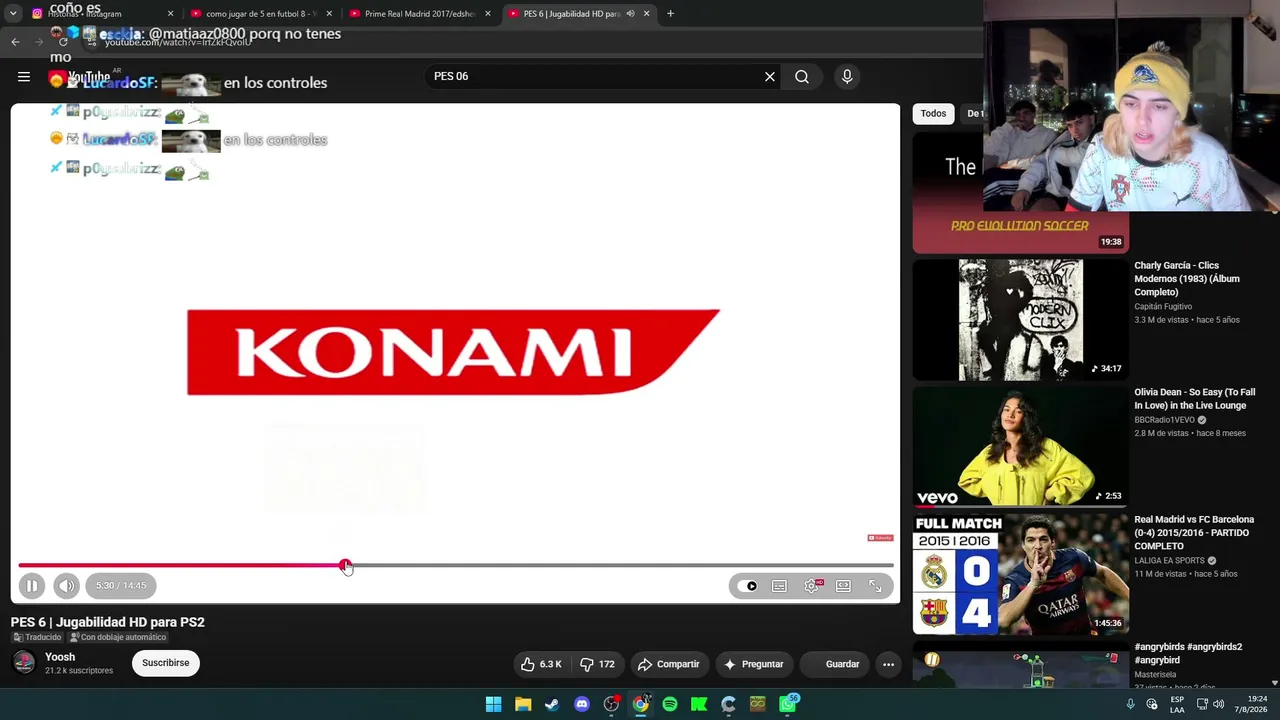Screen dimensions: 1280x720
Task: Seek on the red video progress bar
Action: 456,566
